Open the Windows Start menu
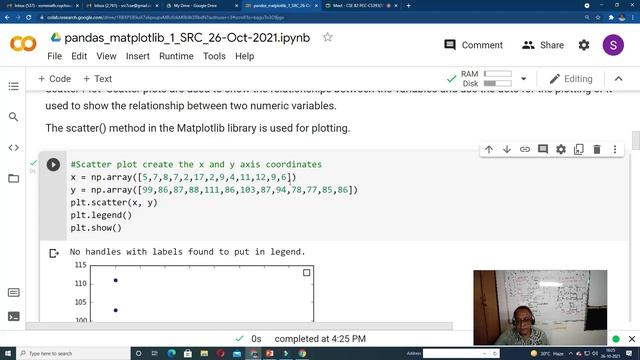Viewport: 640px width, 360px height. coord(8,353)
